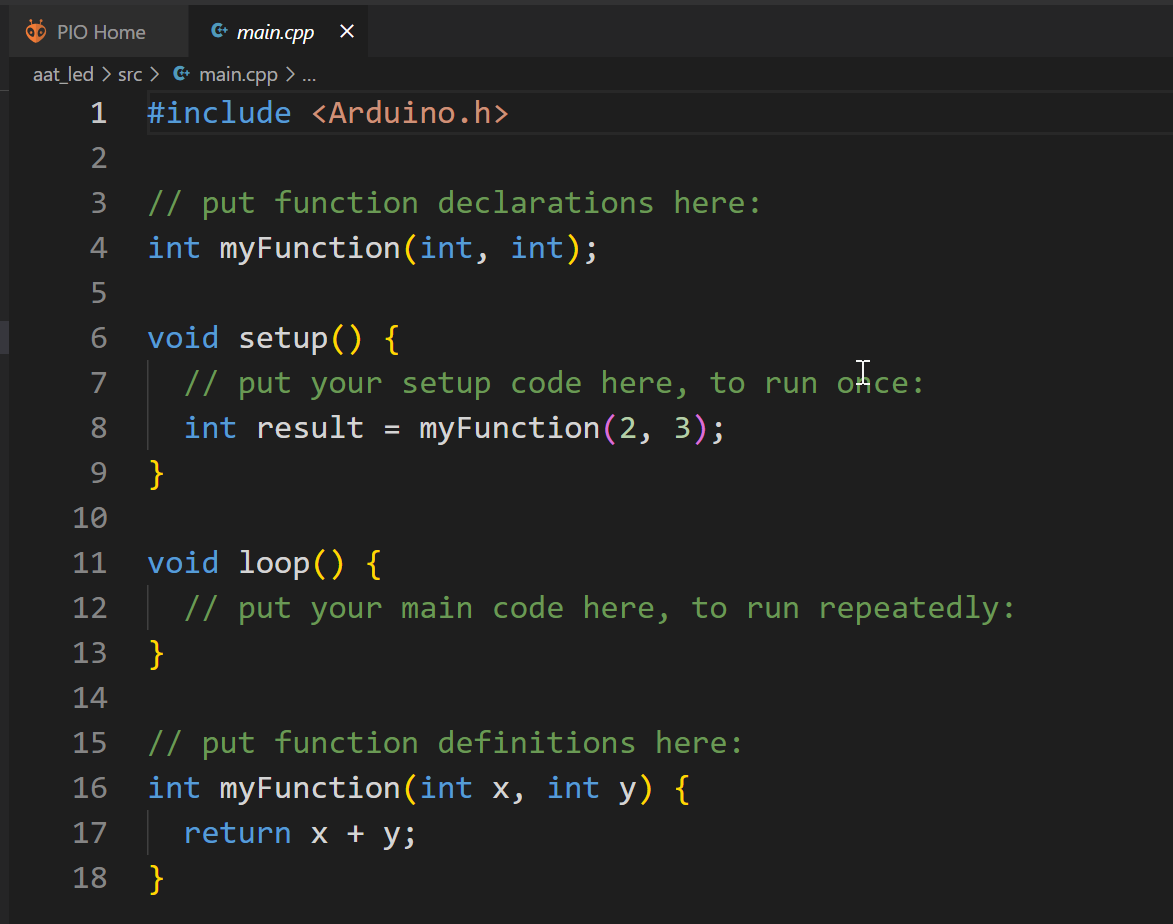Open the main.cpp breadcrumb entry

click(x=238, y=74)
